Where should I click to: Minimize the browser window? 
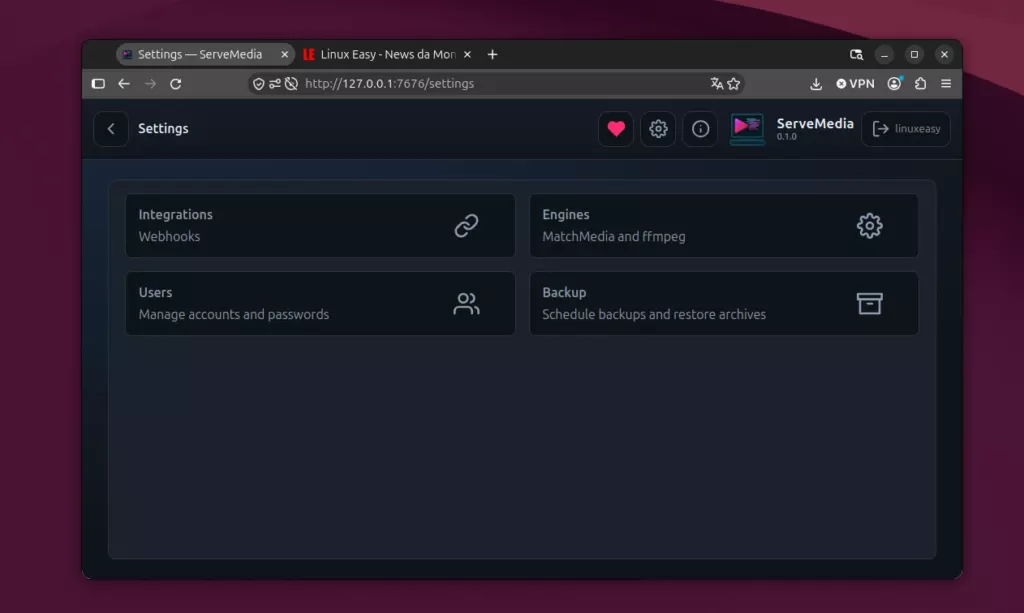[884, 55]
